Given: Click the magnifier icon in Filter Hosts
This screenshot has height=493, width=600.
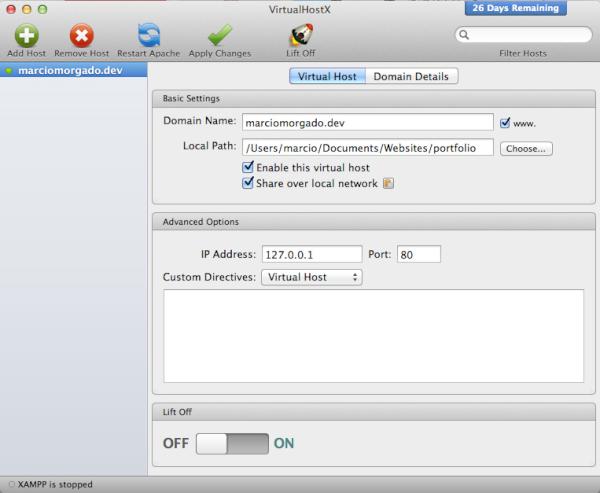Looking at the screenshot, I should pos(464,35).
